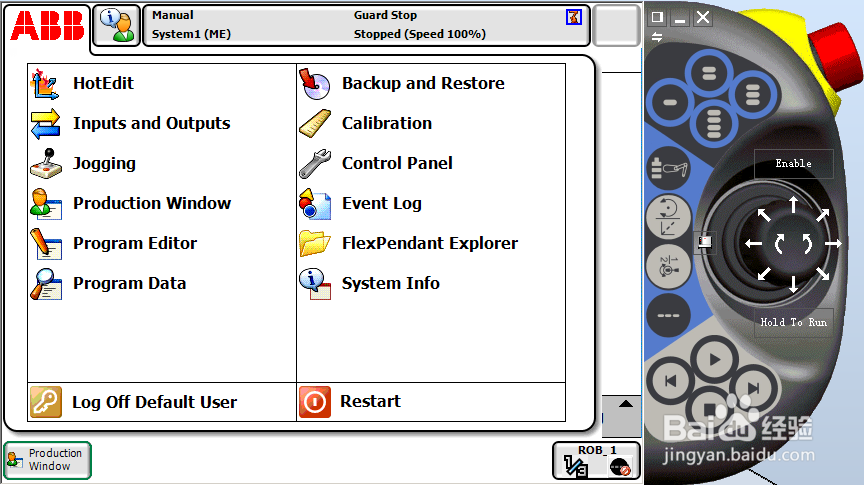Click the Production Window menu icon
This screenshot has height=485, width=864.
click(x=46, y=204)
